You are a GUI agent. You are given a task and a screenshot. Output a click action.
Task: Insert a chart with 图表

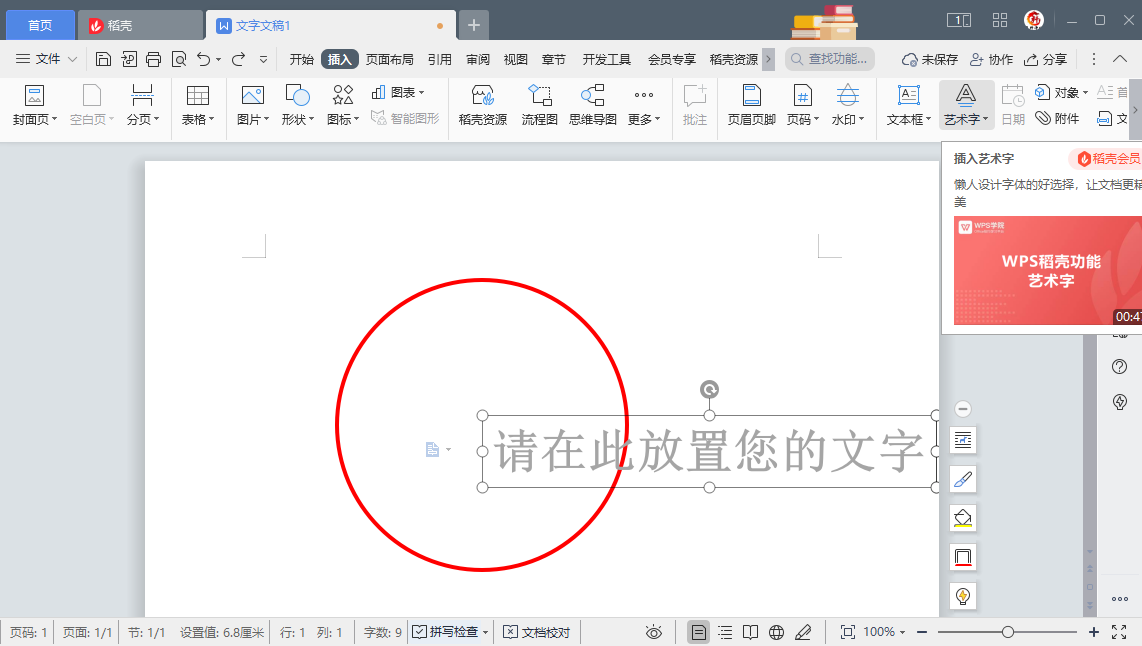click(398, 92)
